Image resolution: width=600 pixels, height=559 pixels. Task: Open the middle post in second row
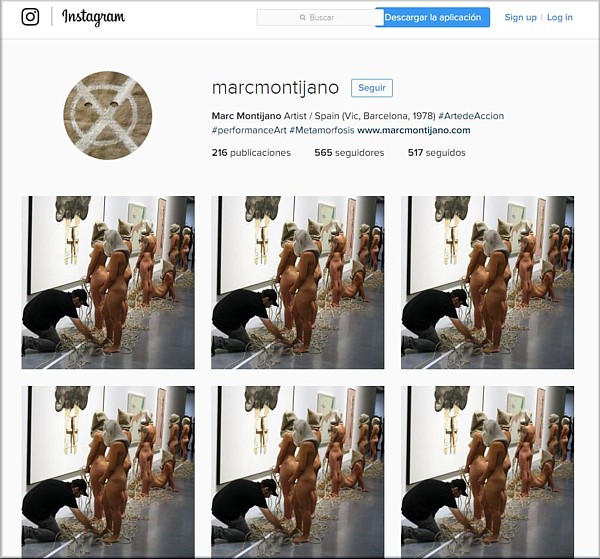[x=298, y=472]
